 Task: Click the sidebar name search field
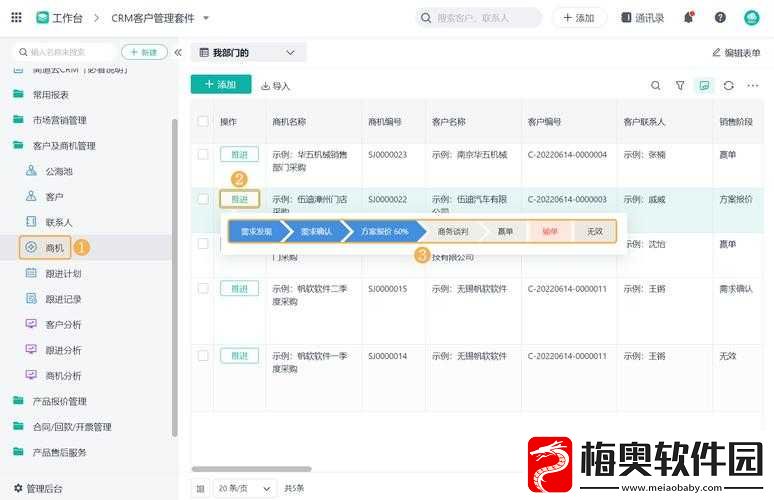64,52
